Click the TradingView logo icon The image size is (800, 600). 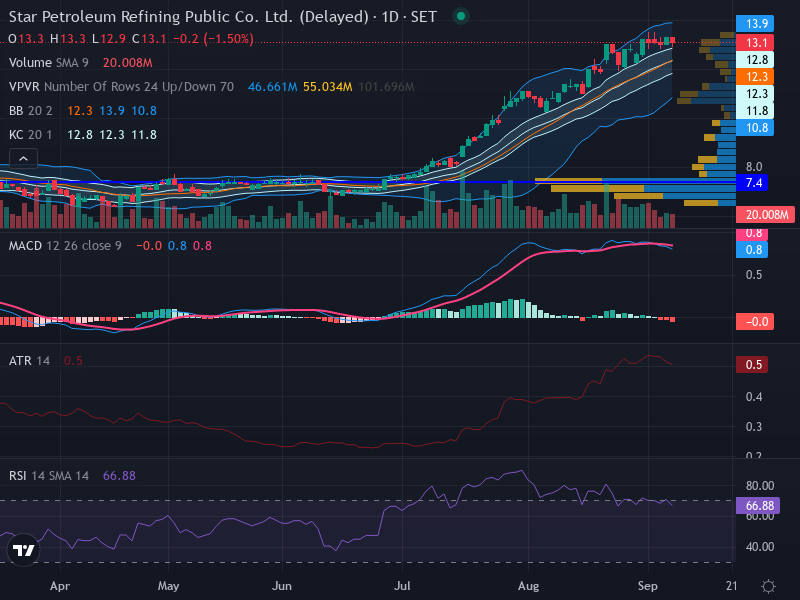click(23, 550)
